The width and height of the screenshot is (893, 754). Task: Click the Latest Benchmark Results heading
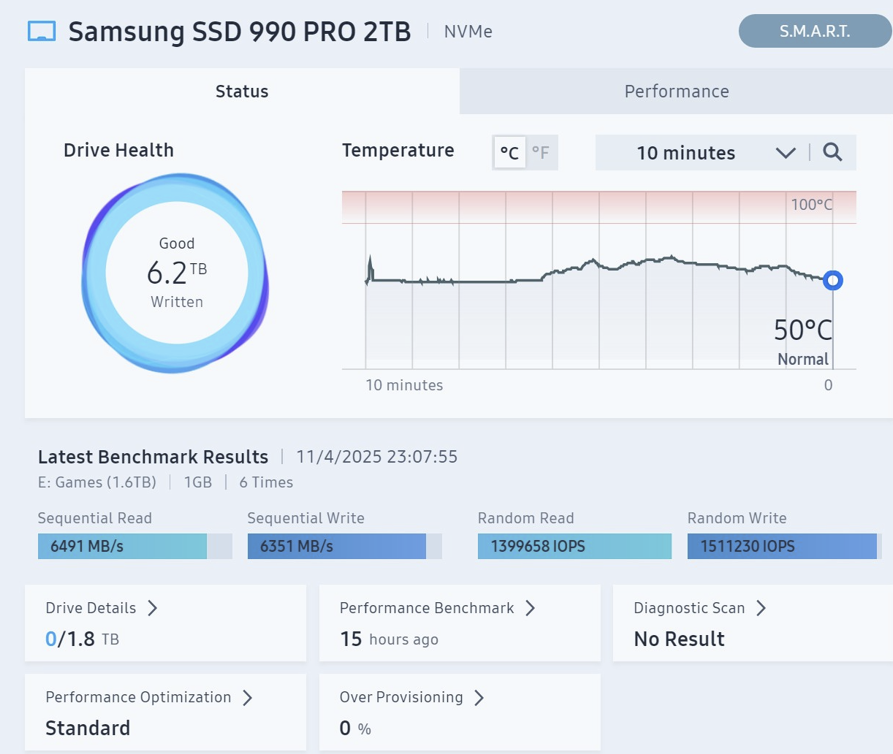click(x=153, y=457)
